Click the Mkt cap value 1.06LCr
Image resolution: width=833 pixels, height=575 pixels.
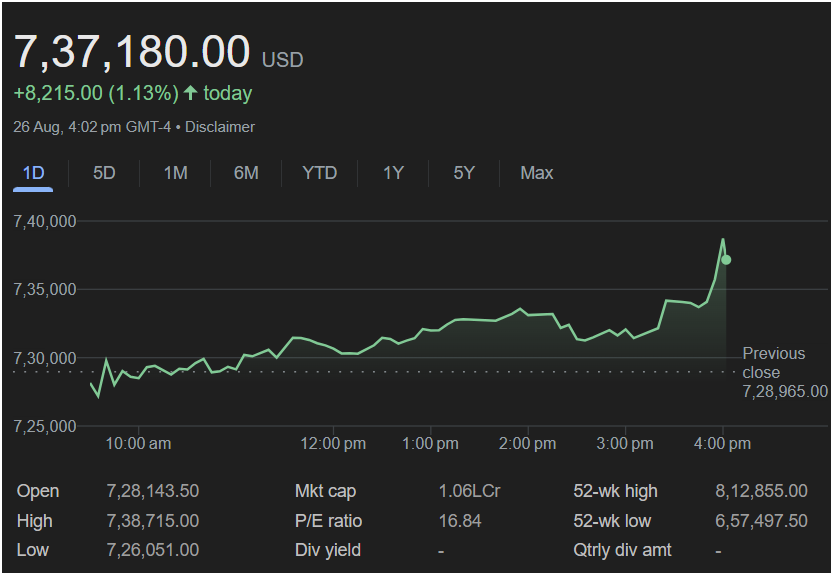[x=469, y=491]
